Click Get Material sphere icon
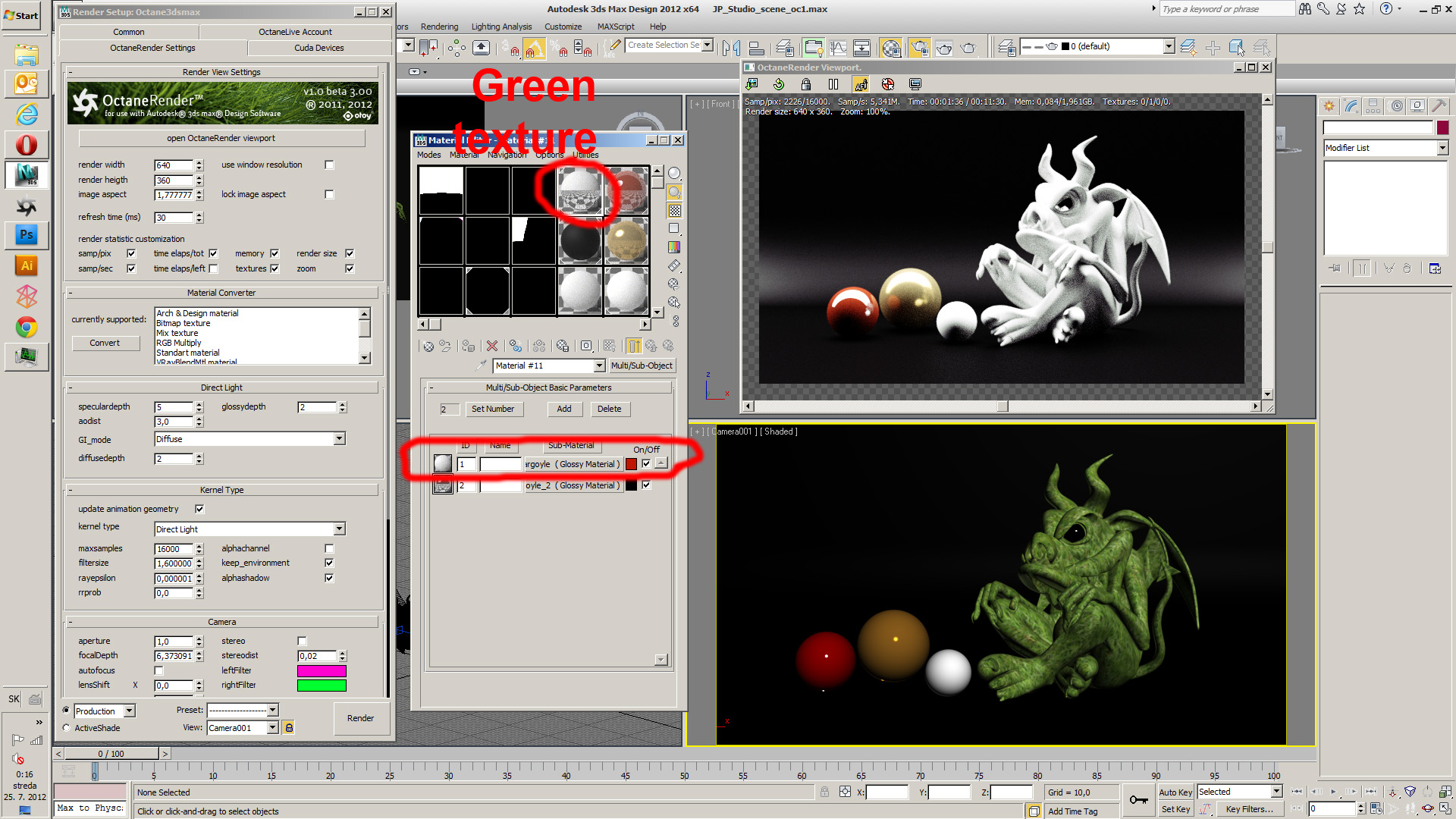The width and height of the screenshot is (1456, 819). click(x=428, y=346)
